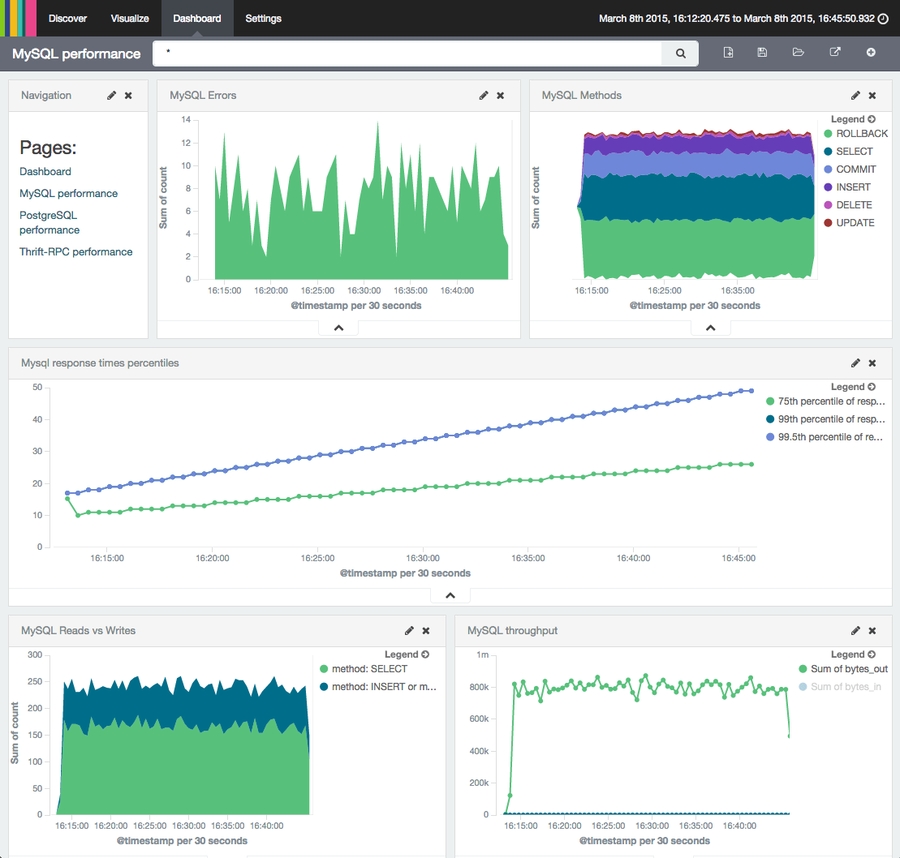Collapse the Mysql response times percentiles panel
This screenshot has height=858, width=900.
(450, 595)
